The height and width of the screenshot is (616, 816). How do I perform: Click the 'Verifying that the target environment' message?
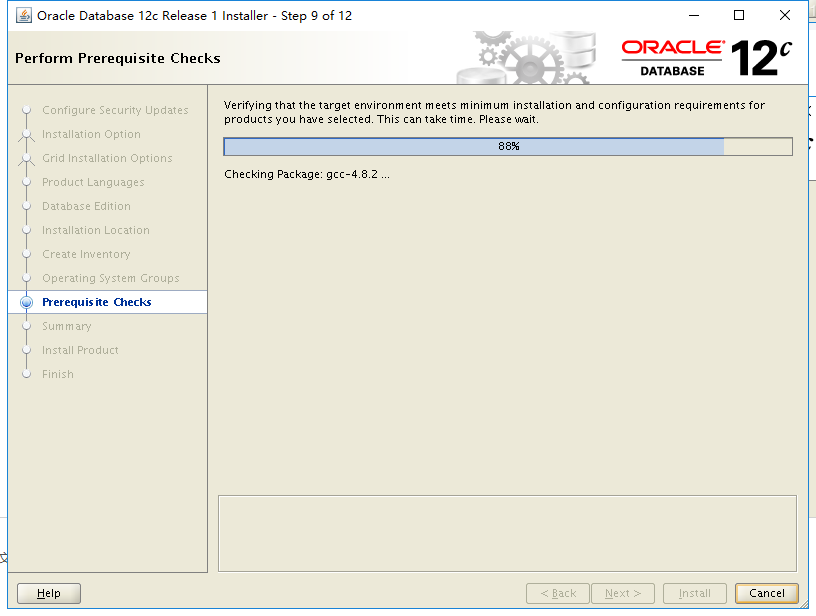[494, 112]
